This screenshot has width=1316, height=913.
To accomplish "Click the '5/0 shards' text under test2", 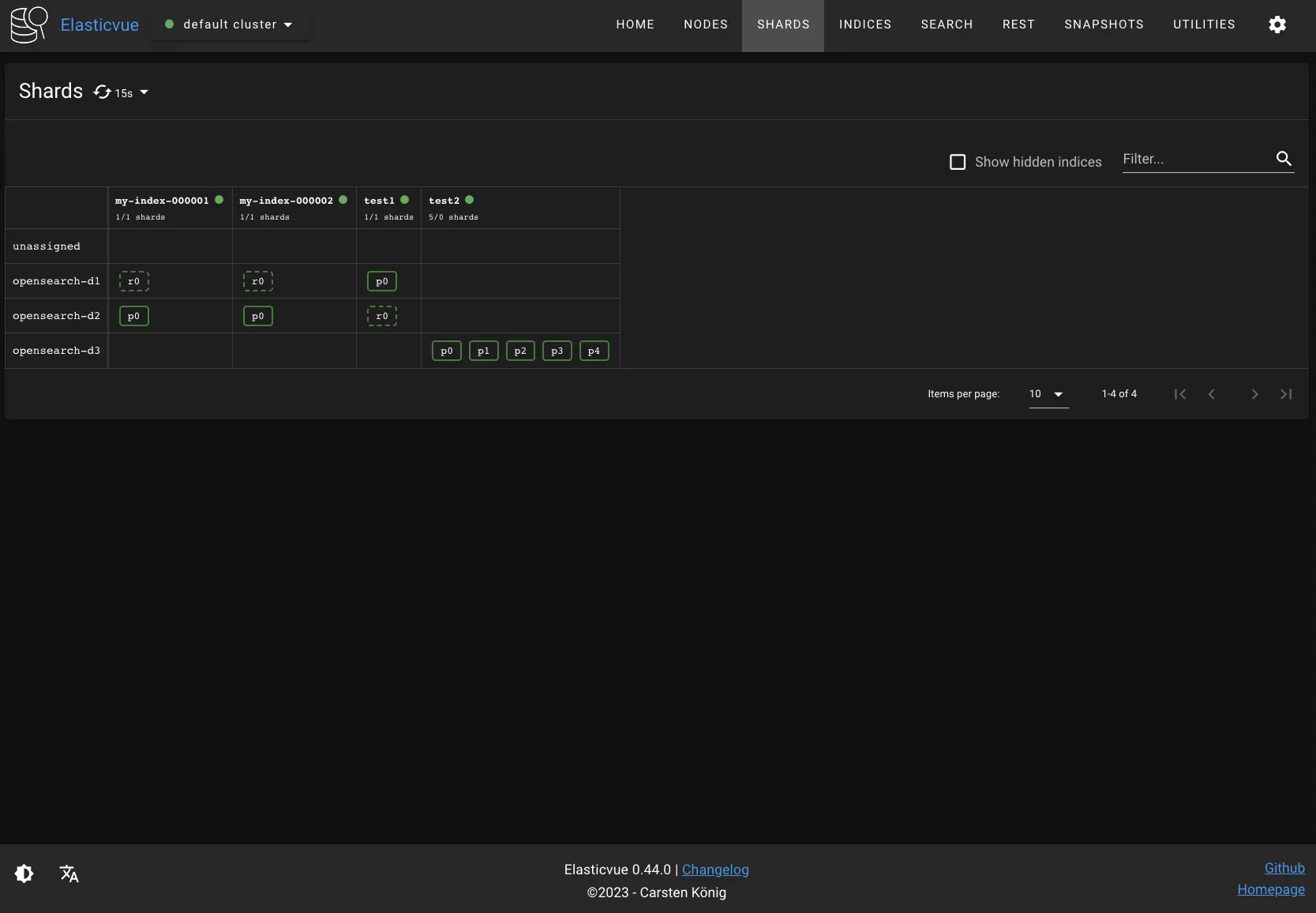I will pyautogui.click(x=453, y=217).
